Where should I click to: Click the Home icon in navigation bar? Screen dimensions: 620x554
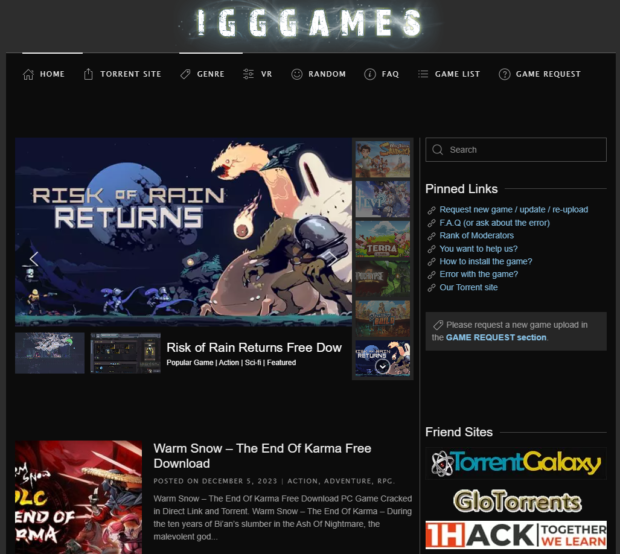[28, 74]
